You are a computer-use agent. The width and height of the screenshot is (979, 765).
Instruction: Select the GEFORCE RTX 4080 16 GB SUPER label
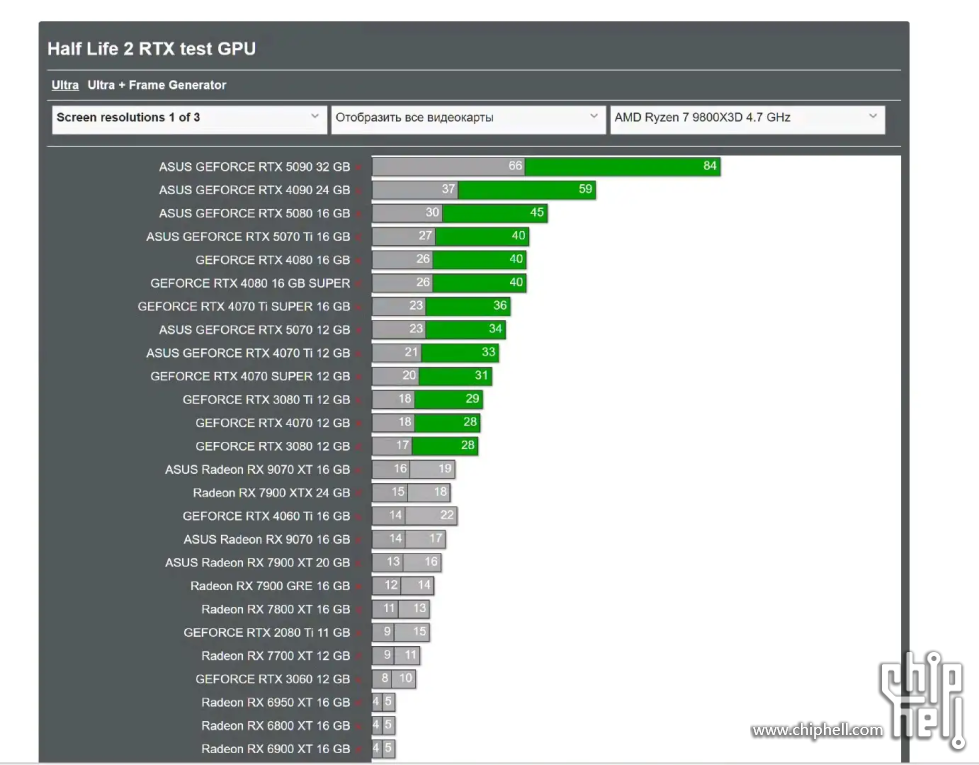250,284
